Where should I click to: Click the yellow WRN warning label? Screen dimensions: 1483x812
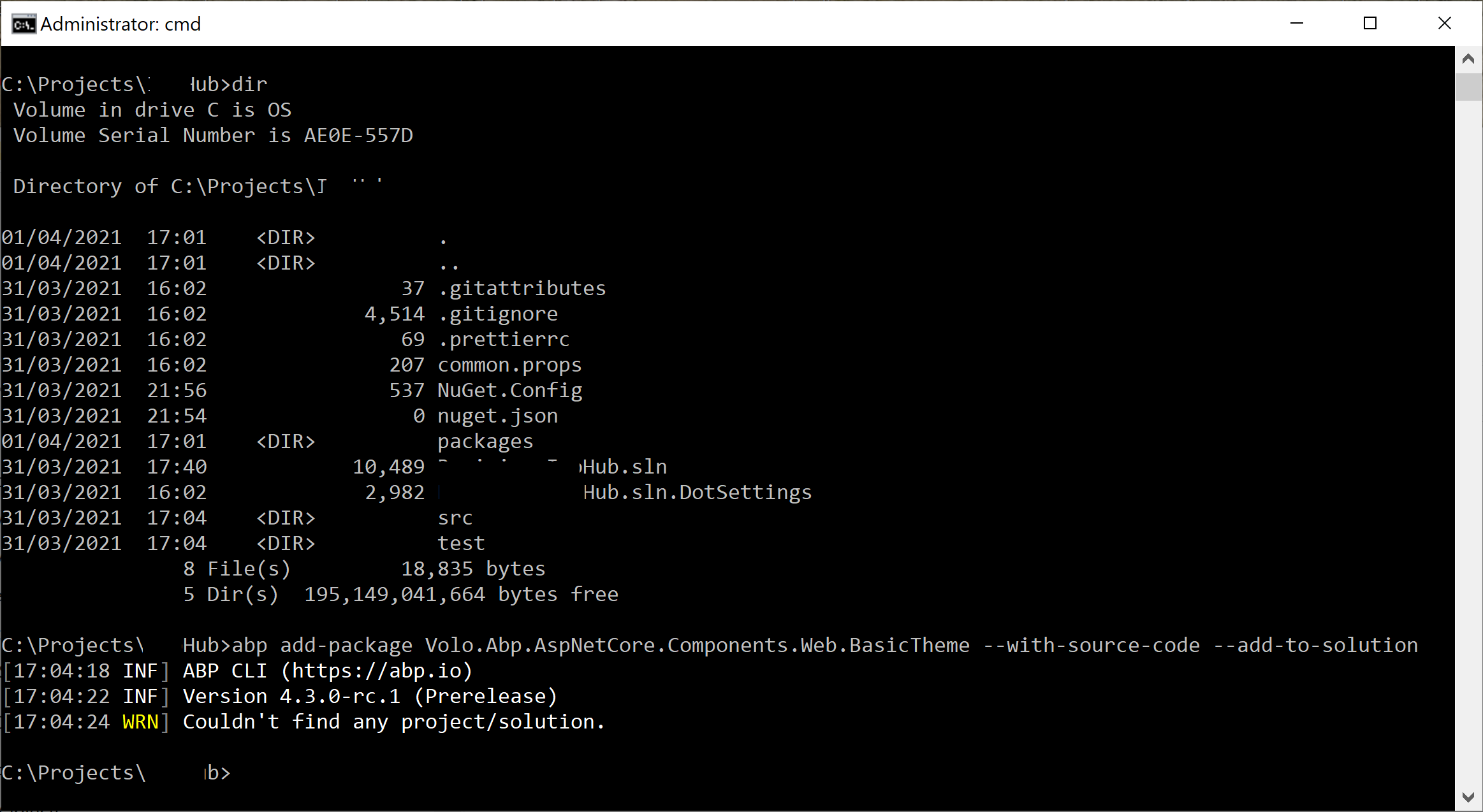[140, 721]
